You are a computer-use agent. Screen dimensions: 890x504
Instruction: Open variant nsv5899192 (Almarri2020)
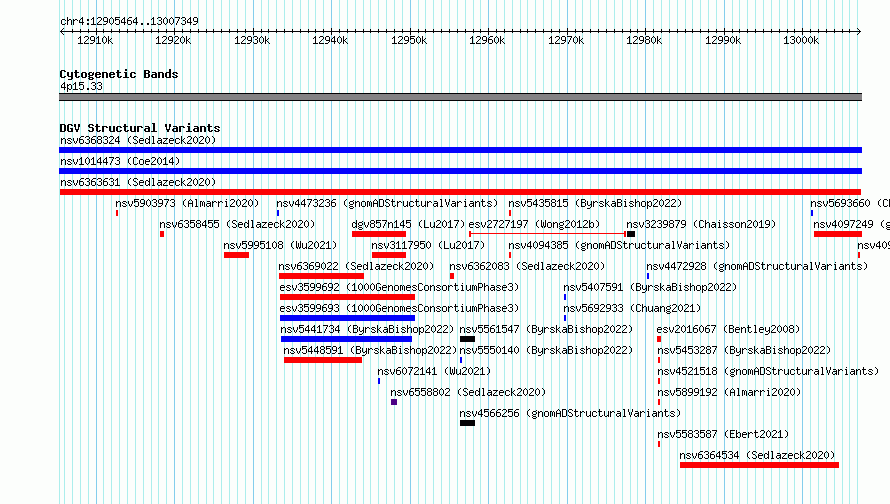pyautogui.click(x=729, y=392)
